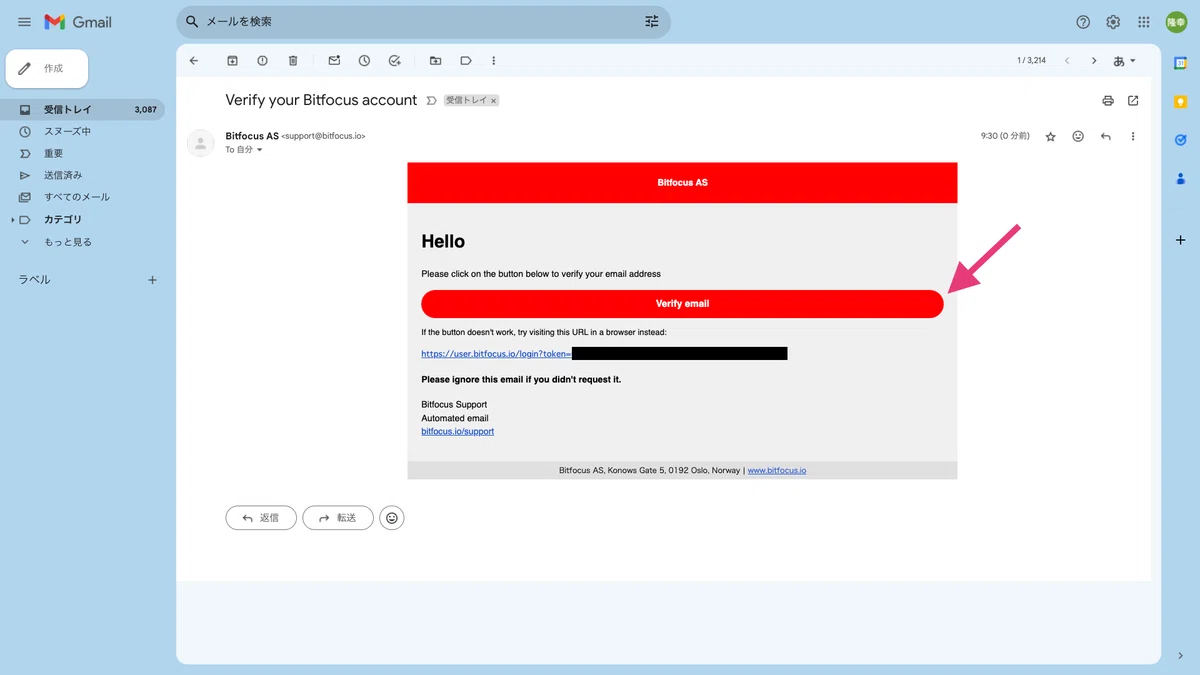The image size is (1200, 675).
Task: Add email to Tasks icon
Action: coord(395,61)
